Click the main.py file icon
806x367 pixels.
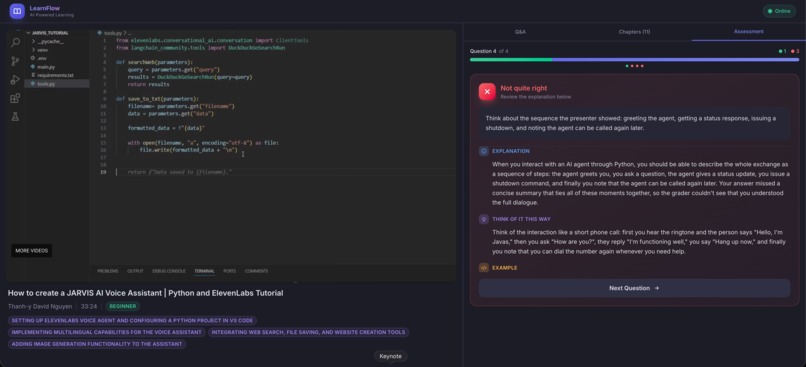click(33, 67)
